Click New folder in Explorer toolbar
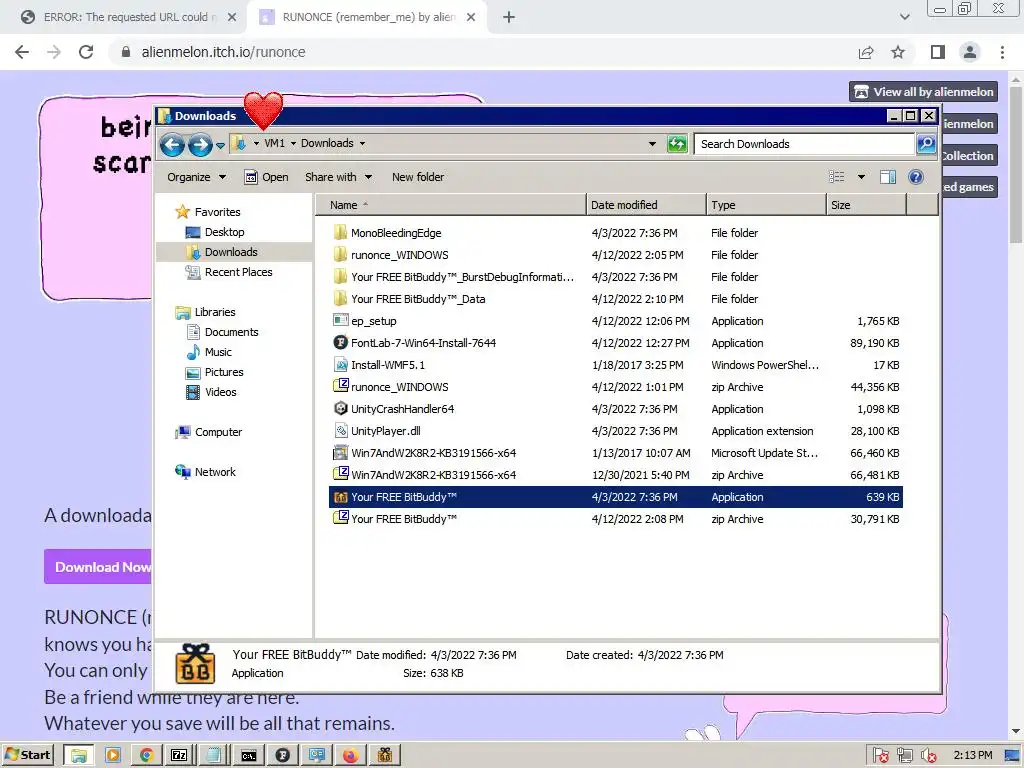Viewport: 1024px width, 768px height. (418, 177)
